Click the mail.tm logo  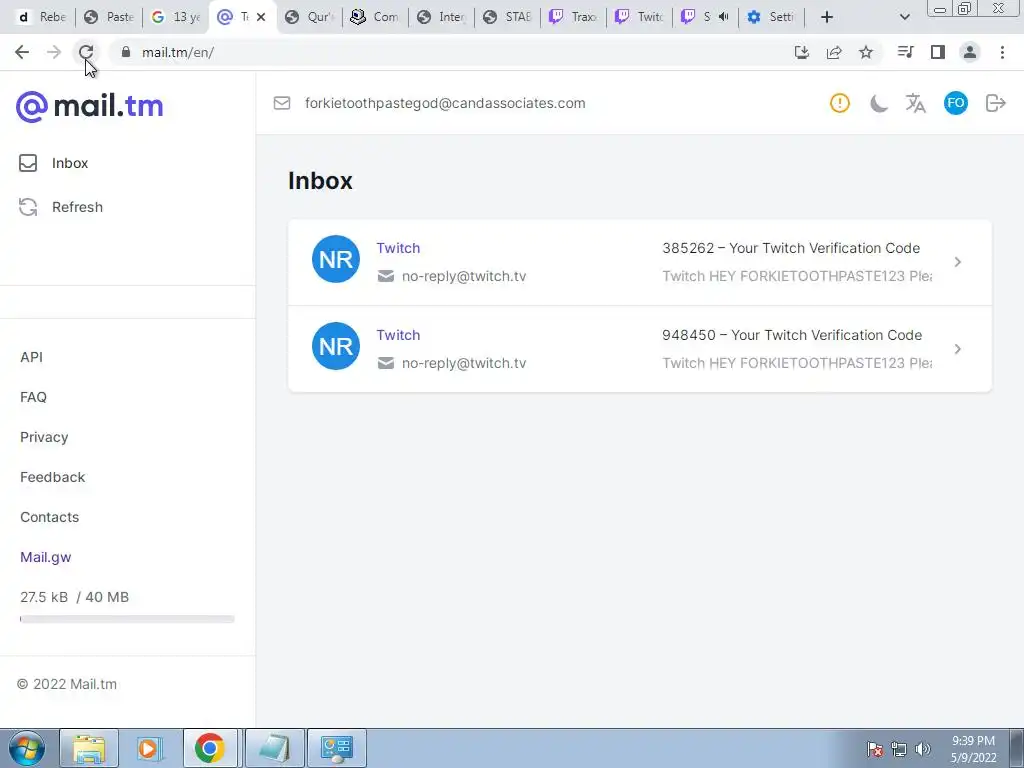pyautogui.click(x=89, y=106)
